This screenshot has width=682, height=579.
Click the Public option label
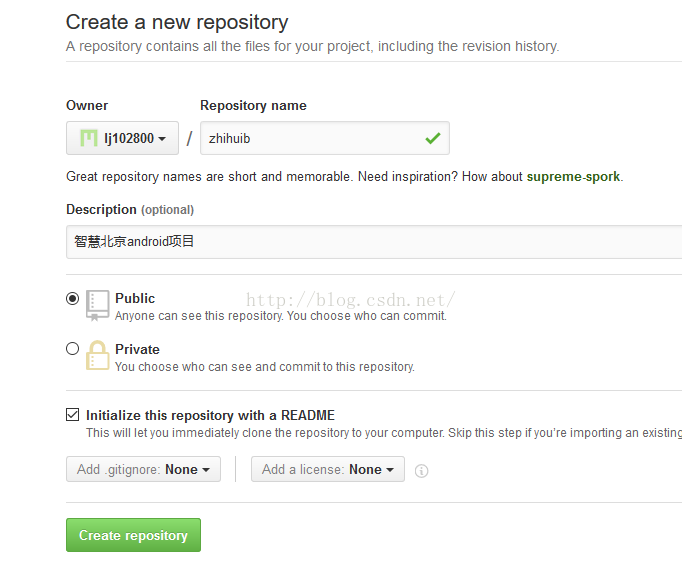coord(135,298)
